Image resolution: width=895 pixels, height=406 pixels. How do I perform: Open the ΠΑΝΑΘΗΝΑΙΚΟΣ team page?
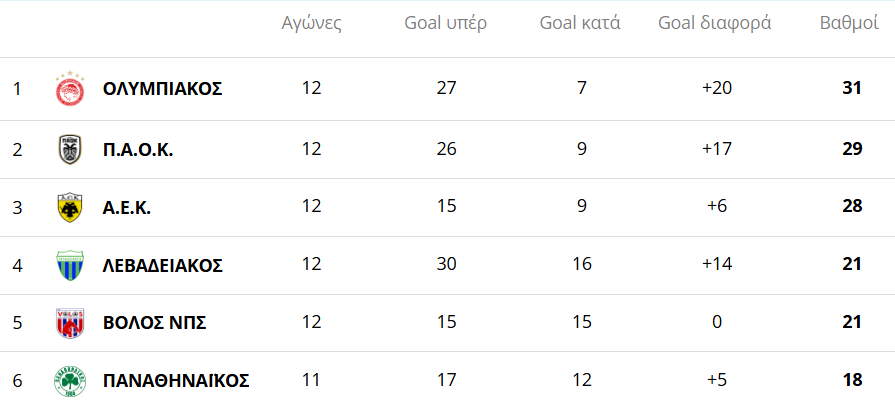[x=176, y=381]
